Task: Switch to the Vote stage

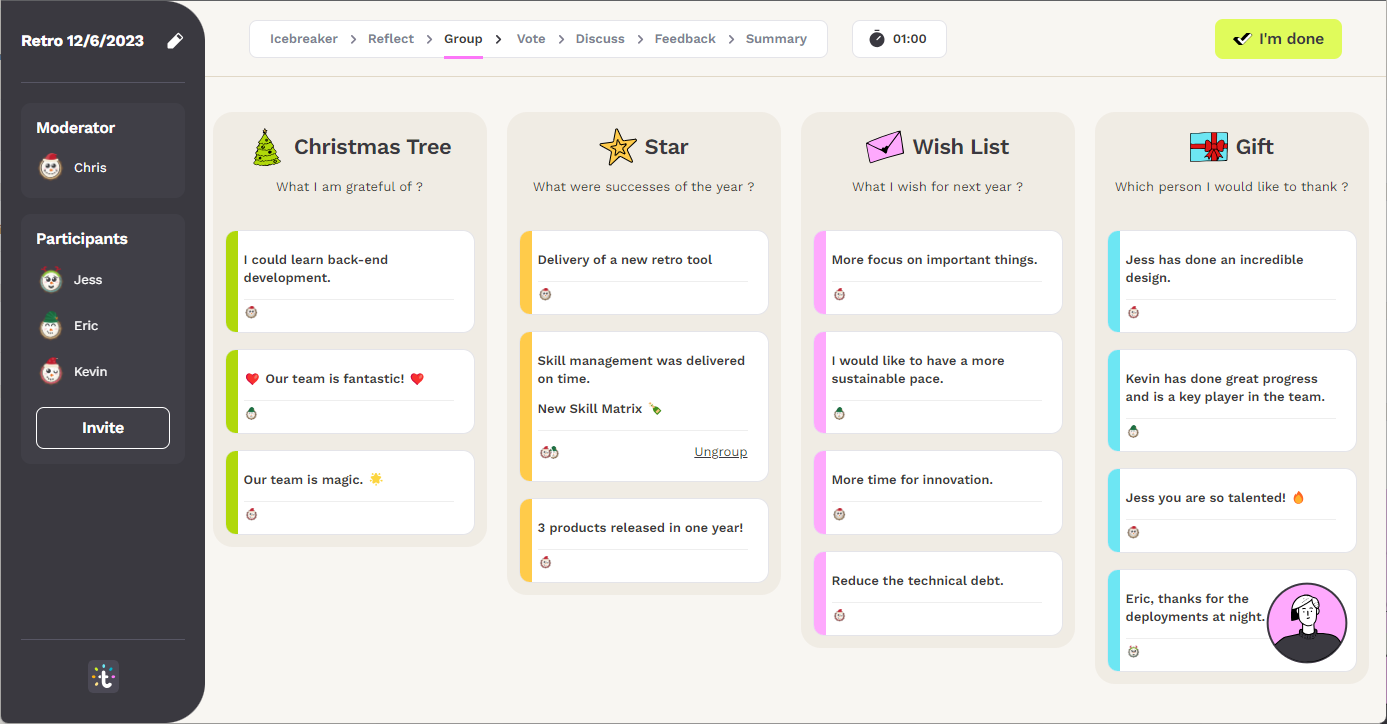Action: pyautogui.click(x=531, y=38)
